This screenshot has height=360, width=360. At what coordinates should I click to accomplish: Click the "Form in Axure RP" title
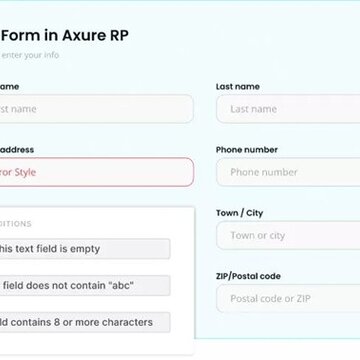(x=65, y=35)
